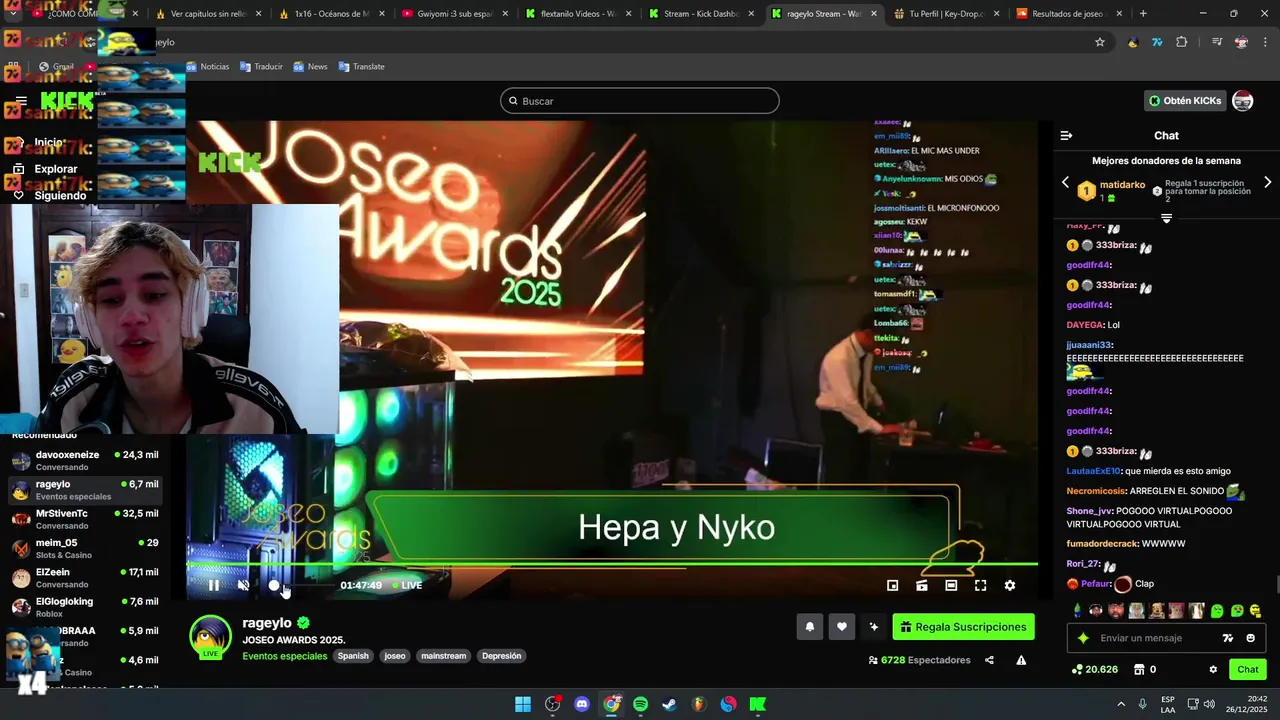Open video player settings gear
This screenshot has width=1280, height=720.
(1010, 585)
